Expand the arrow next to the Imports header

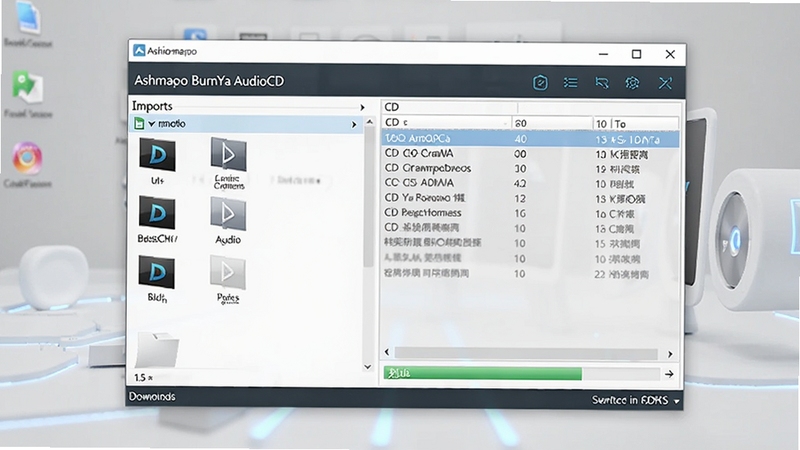point(362,107)
